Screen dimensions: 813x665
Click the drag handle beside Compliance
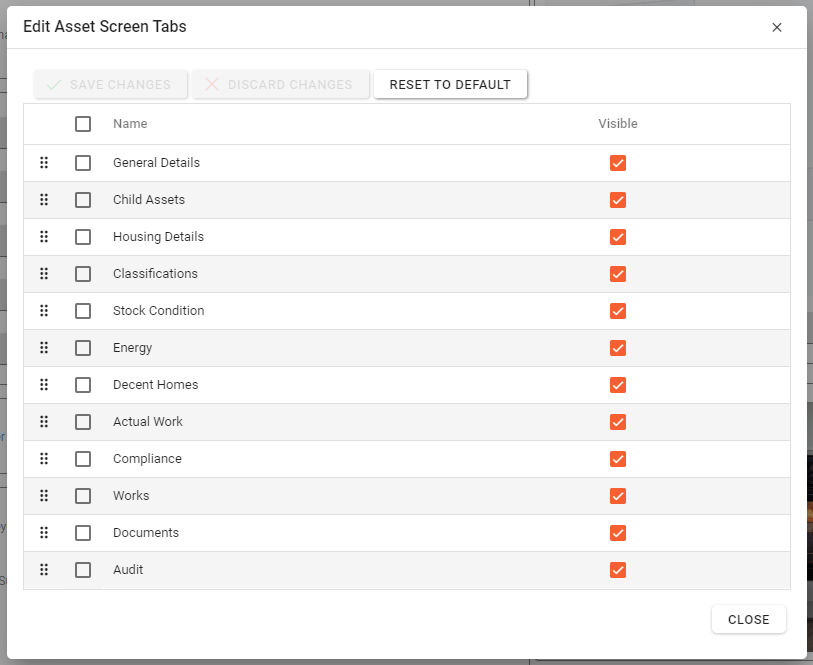click(x=44, y=459)
